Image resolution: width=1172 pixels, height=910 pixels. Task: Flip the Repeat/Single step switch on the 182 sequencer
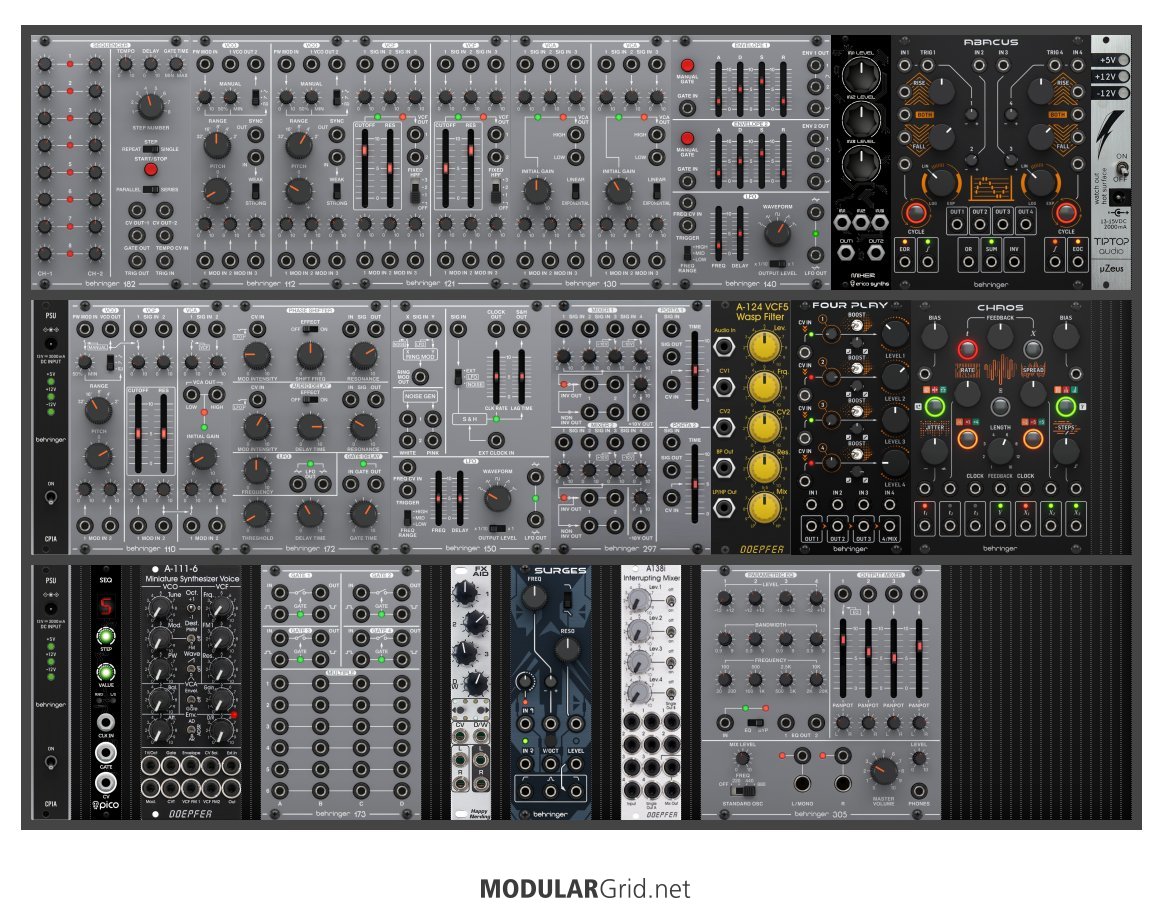[x=150, y=149]
